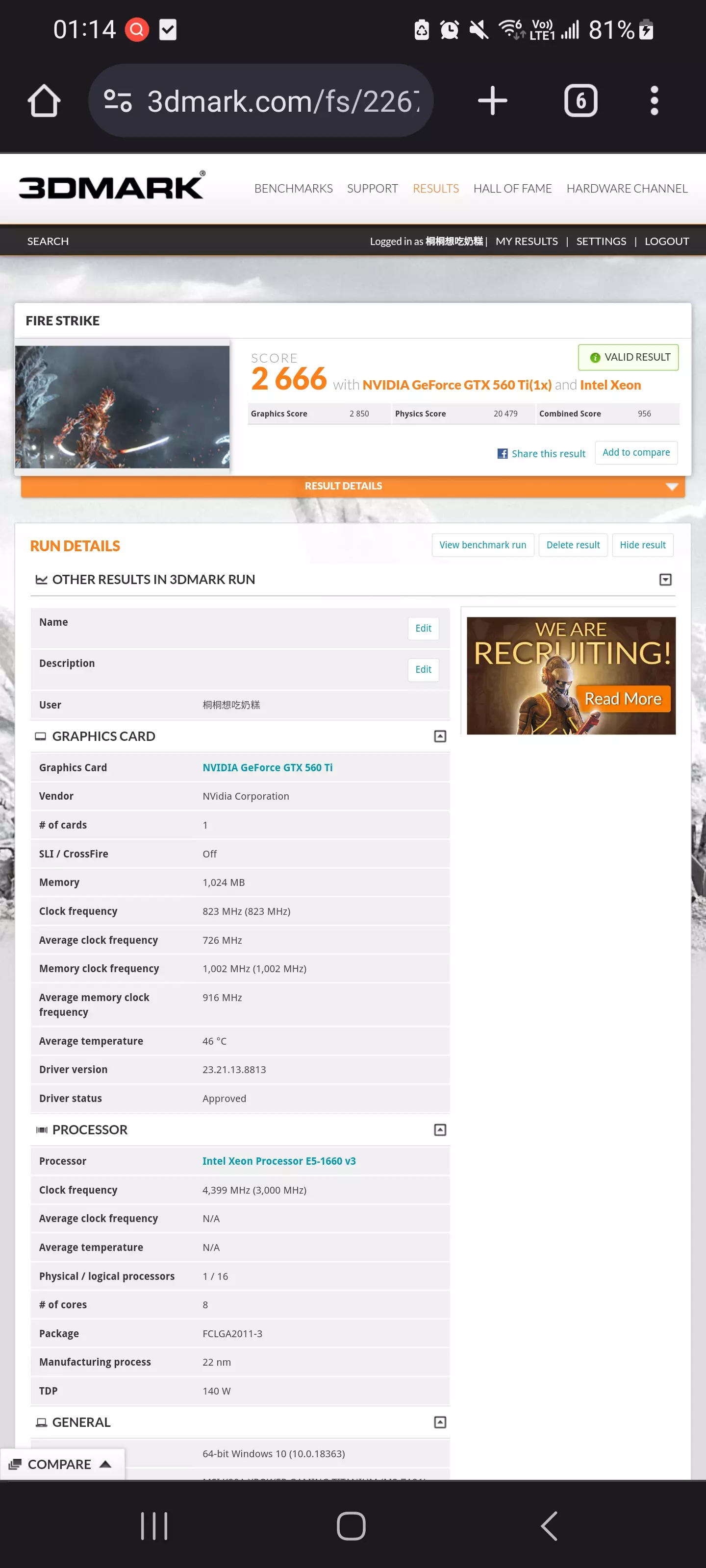The height and width of the screenshot is (1568, 706).
Task: Select Graphics Score value 2 850
Action: click(359, 414)
